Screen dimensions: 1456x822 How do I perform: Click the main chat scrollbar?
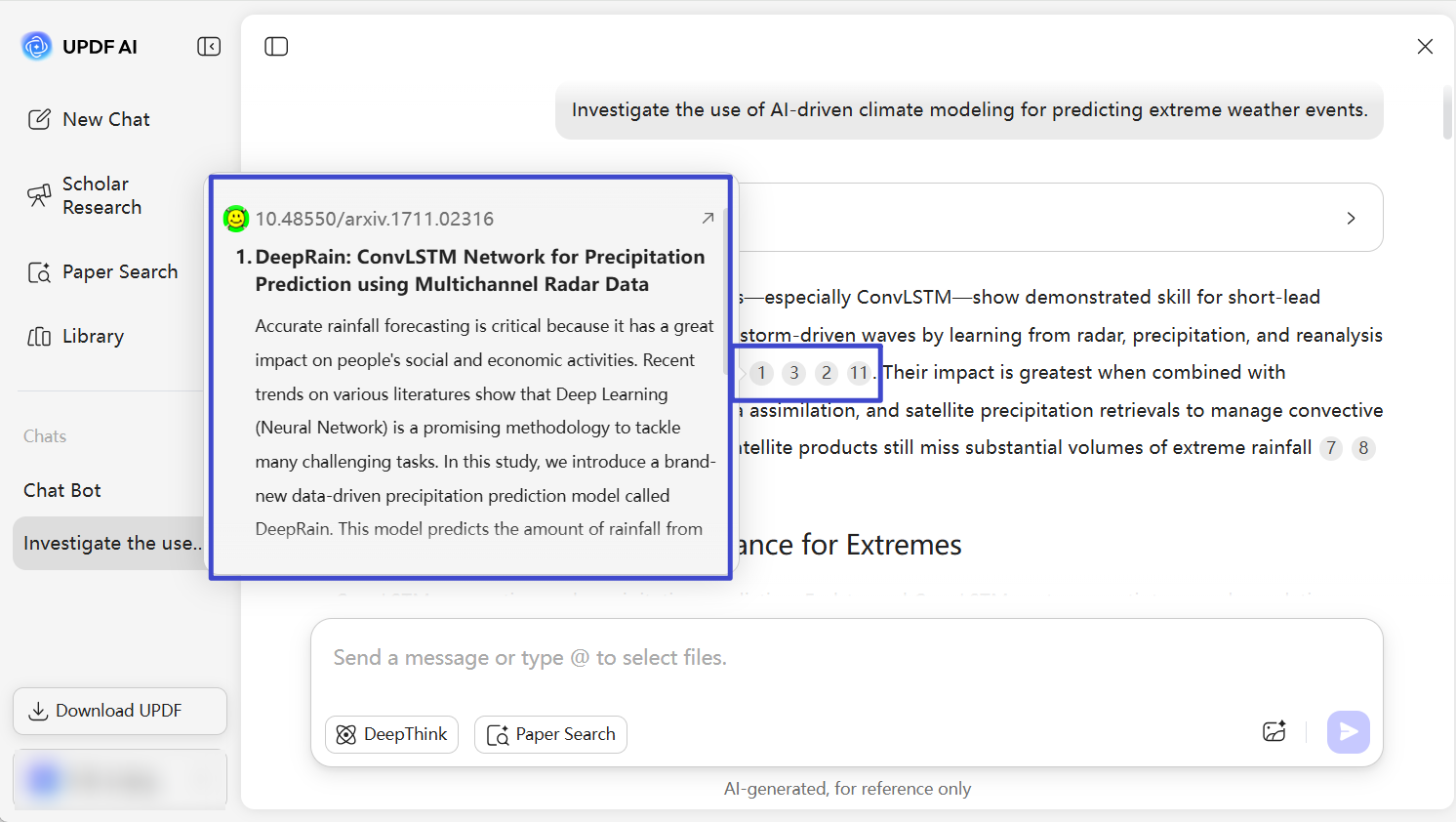coord(1447,113)
